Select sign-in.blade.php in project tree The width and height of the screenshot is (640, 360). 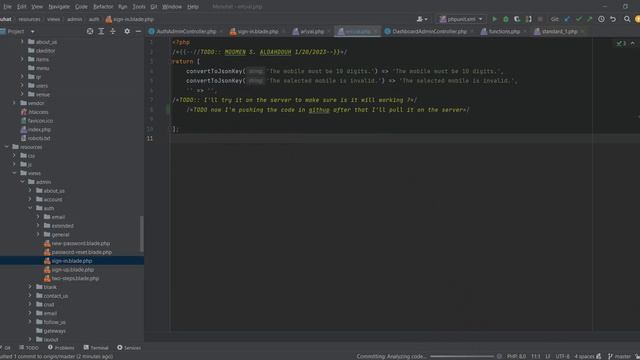coord(72,260)
